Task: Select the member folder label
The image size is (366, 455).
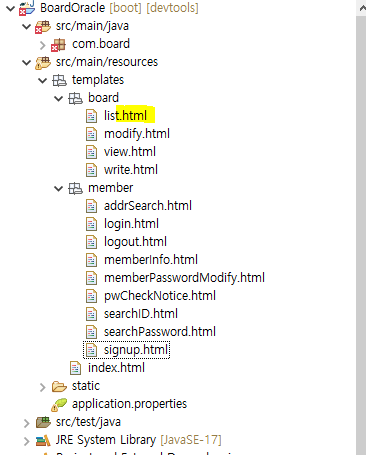Action: (x=110, y=188)
